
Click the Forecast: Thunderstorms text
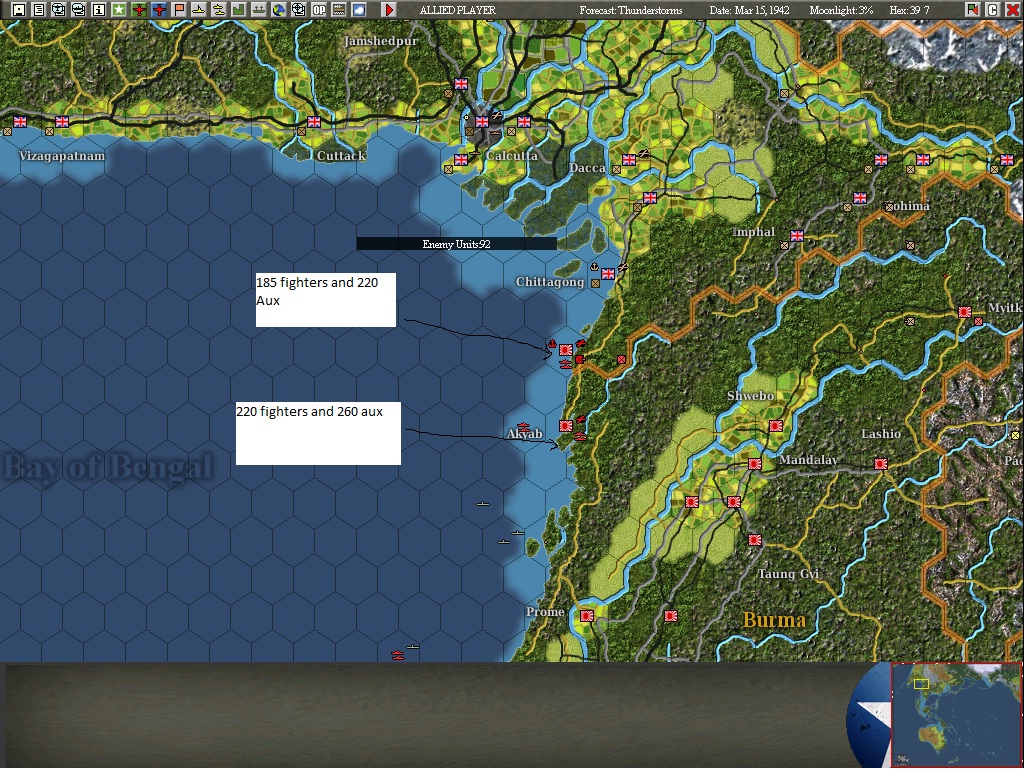630,10
